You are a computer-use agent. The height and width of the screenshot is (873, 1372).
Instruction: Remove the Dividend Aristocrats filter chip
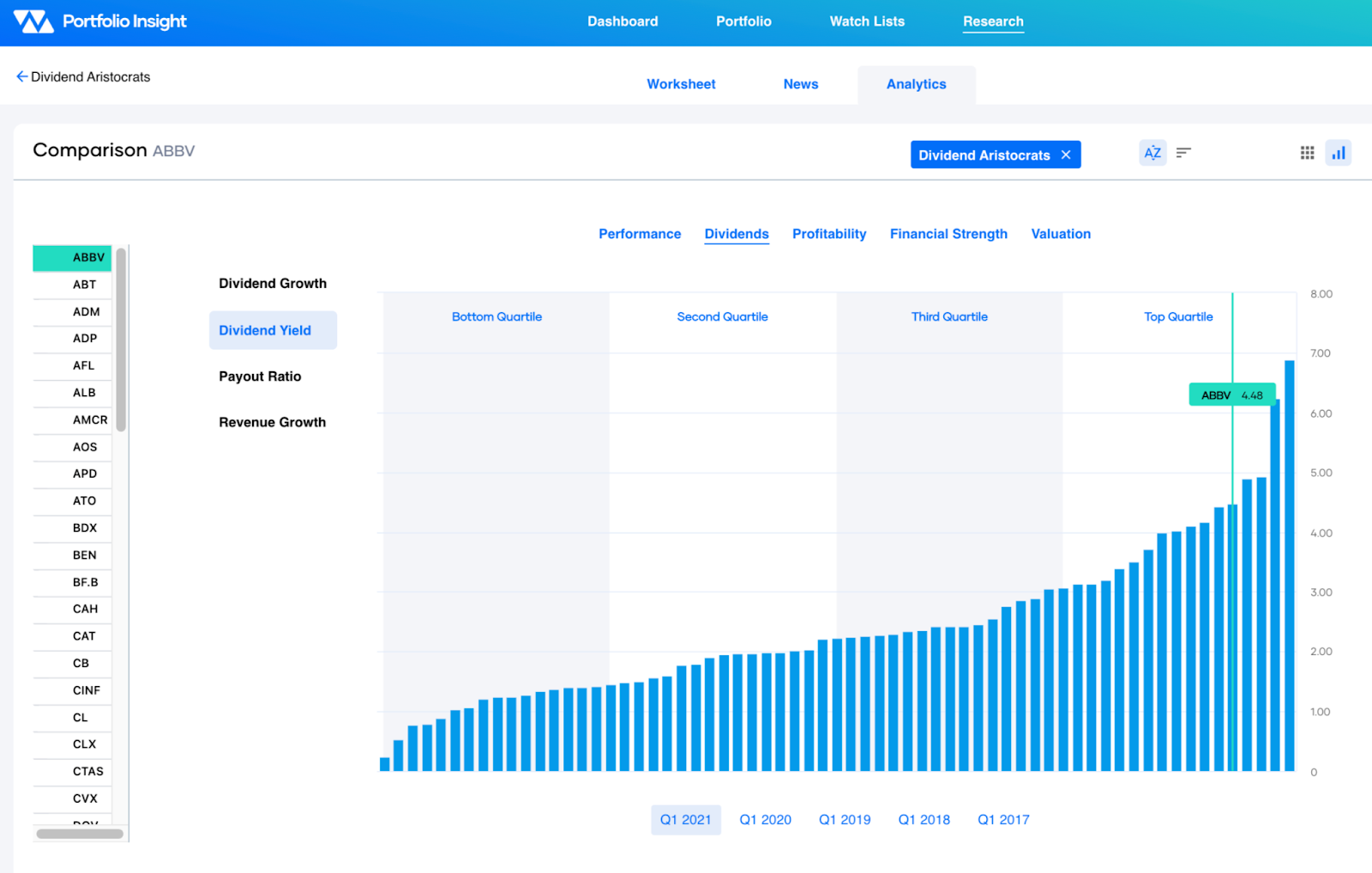(x=1066, y=155)
